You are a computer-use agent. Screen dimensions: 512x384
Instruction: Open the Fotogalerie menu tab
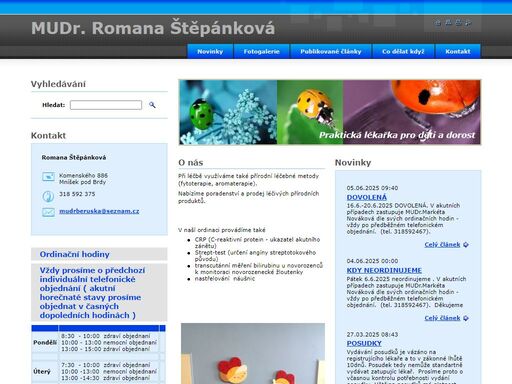(x=261, y=51)
